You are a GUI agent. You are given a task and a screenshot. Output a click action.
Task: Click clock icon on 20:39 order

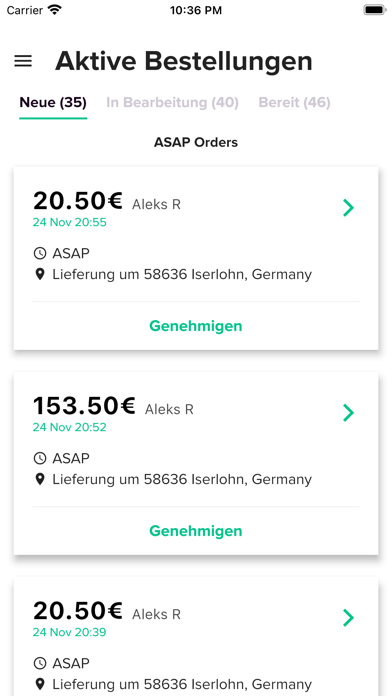pos(40,663)
